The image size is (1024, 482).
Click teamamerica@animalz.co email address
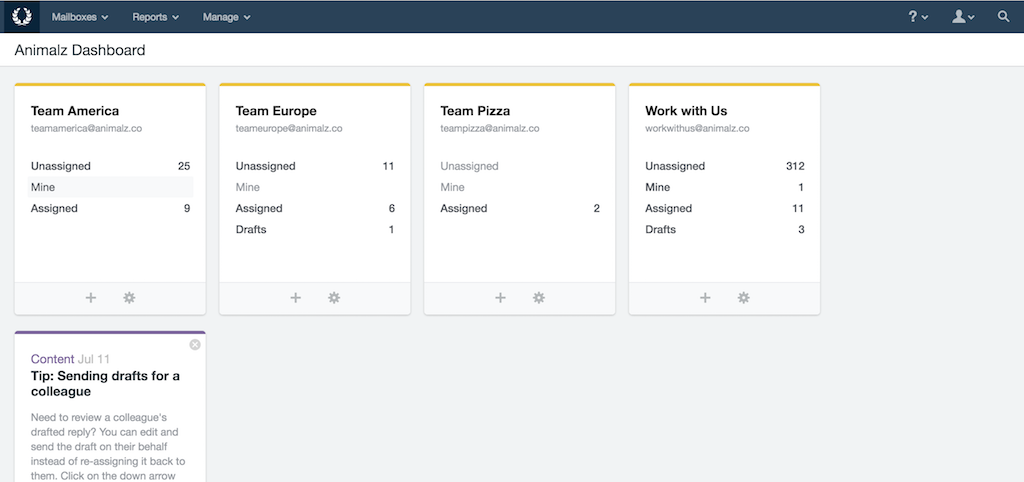point(86,129)
